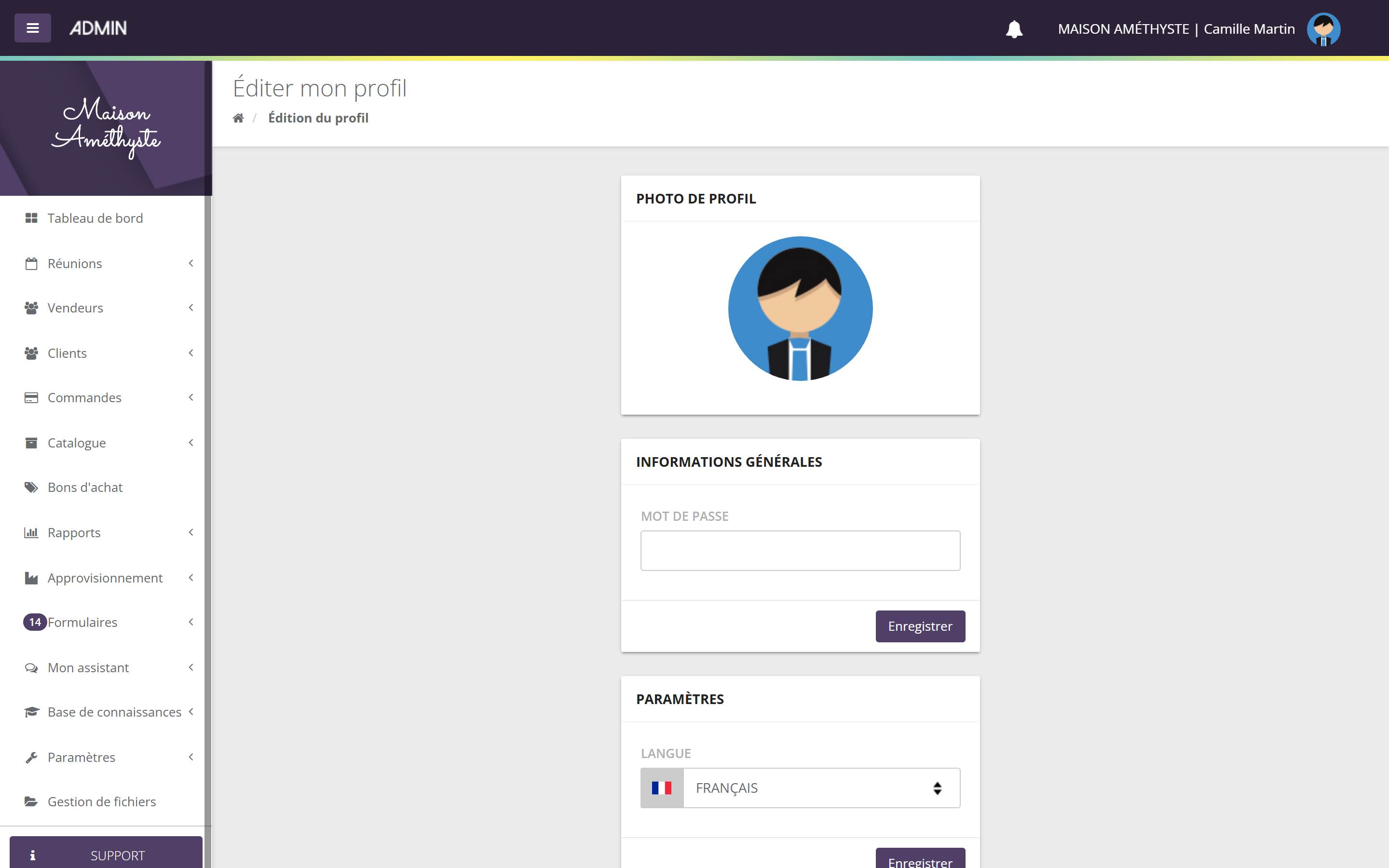Expand the Paramètres sidebar chevron
Screen dimensions: 1389x868
[x=191, y=757]
